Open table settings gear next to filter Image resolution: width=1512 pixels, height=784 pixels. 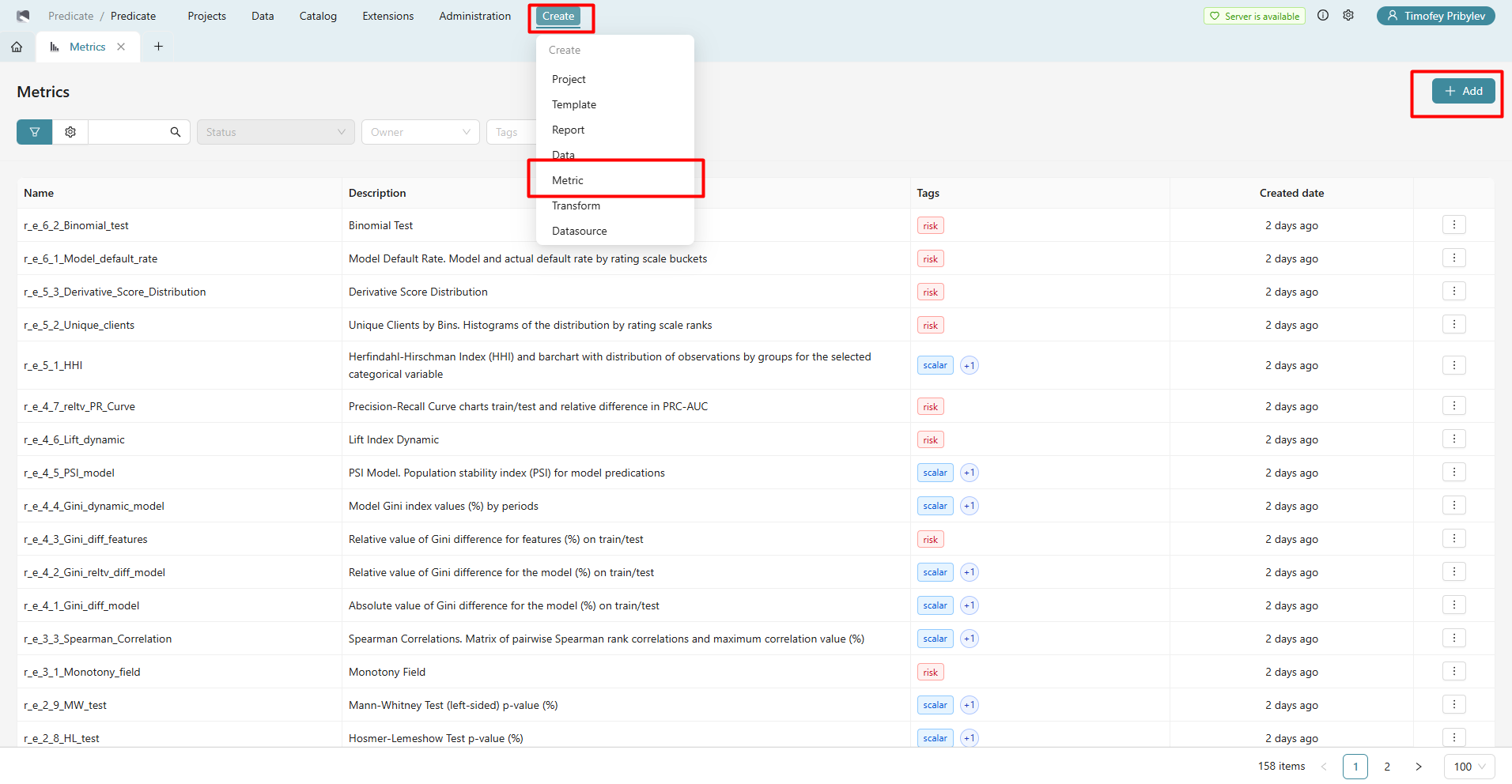coord(70,132)
